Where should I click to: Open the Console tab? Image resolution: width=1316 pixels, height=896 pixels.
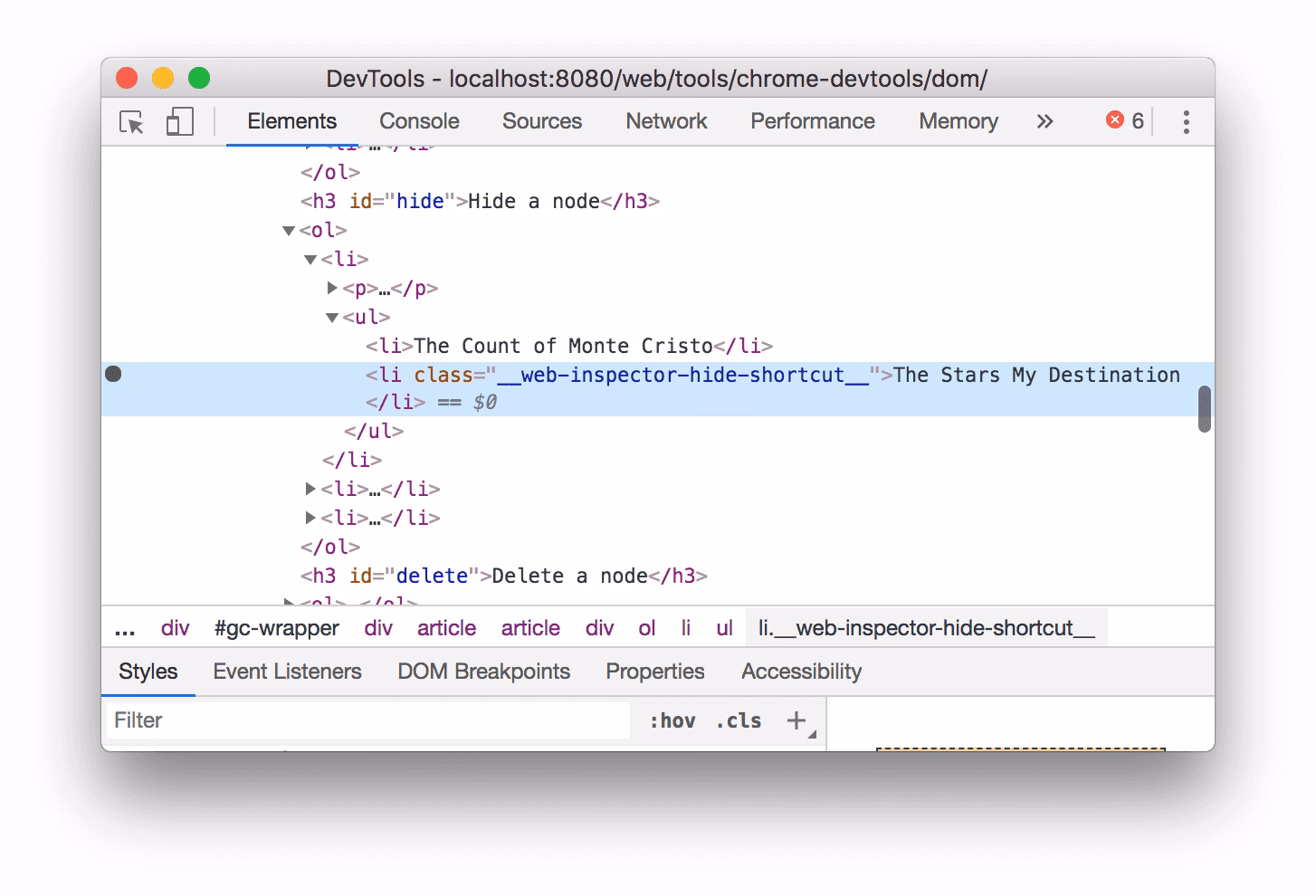pyautogui.click(x=419, y=121)
